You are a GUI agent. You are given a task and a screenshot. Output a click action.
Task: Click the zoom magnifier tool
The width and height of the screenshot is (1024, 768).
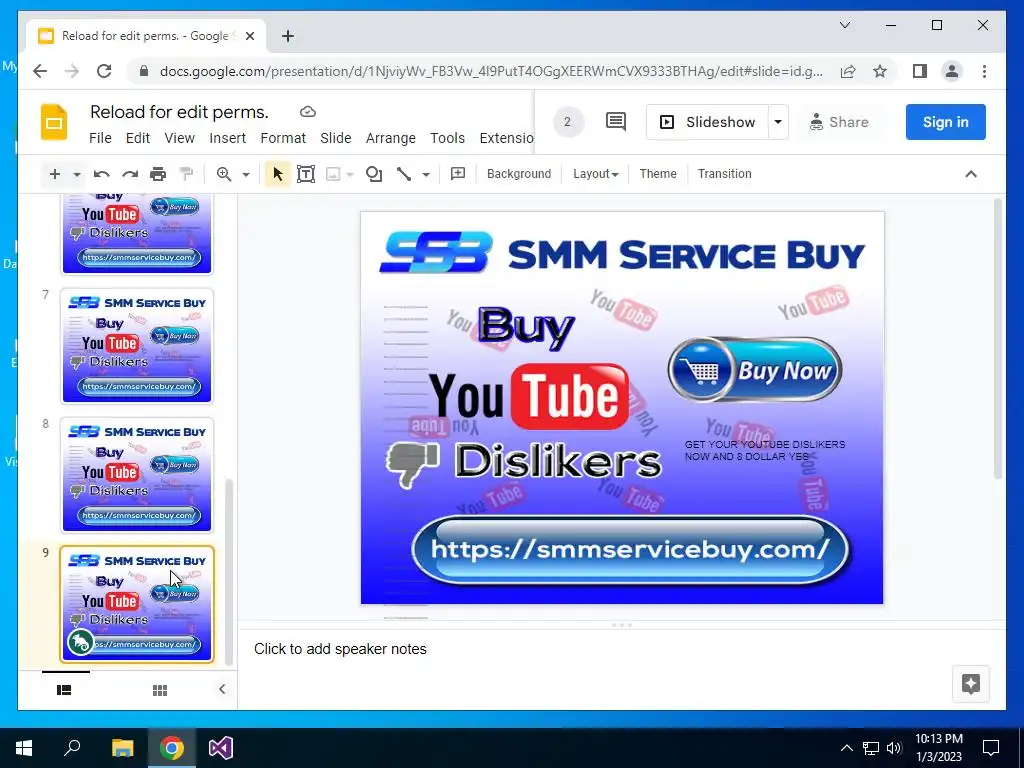point(224,174)
